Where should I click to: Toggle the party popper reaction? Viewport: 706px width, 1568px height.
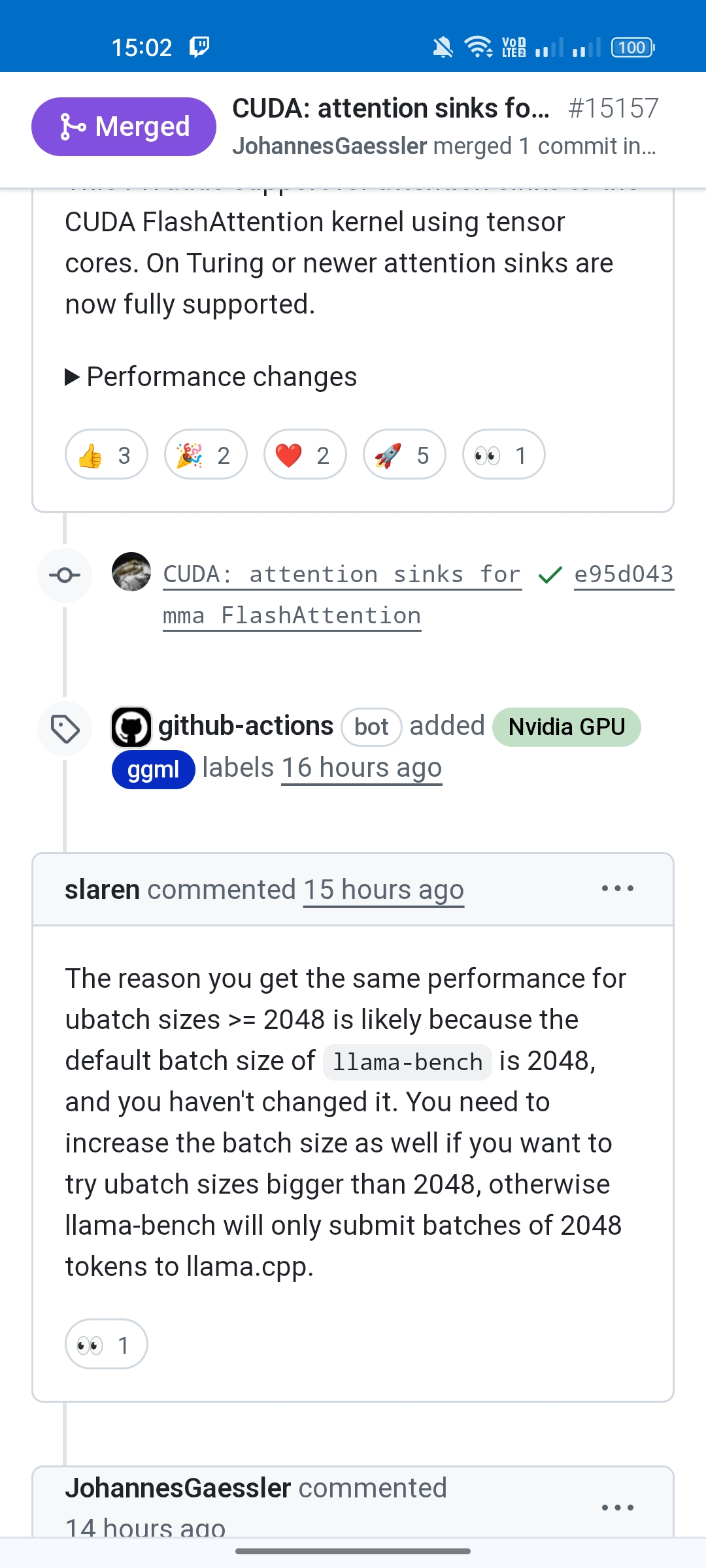coord(206,455)
